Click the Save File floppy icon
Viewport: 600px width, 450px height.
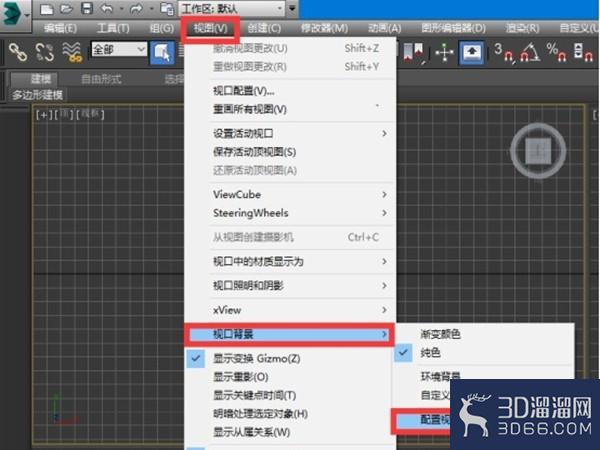[x=87, y=8]
